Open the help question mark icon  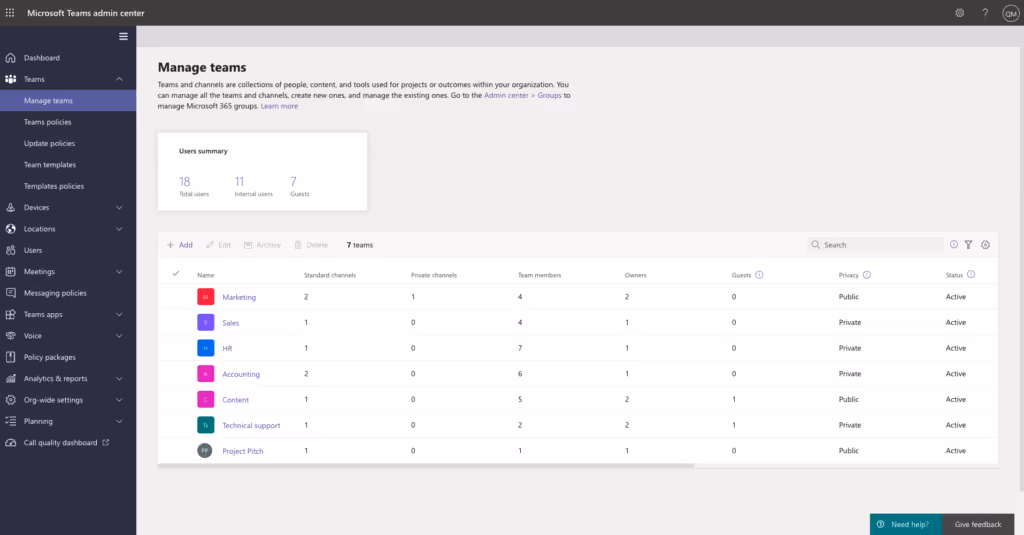(985, 12)
